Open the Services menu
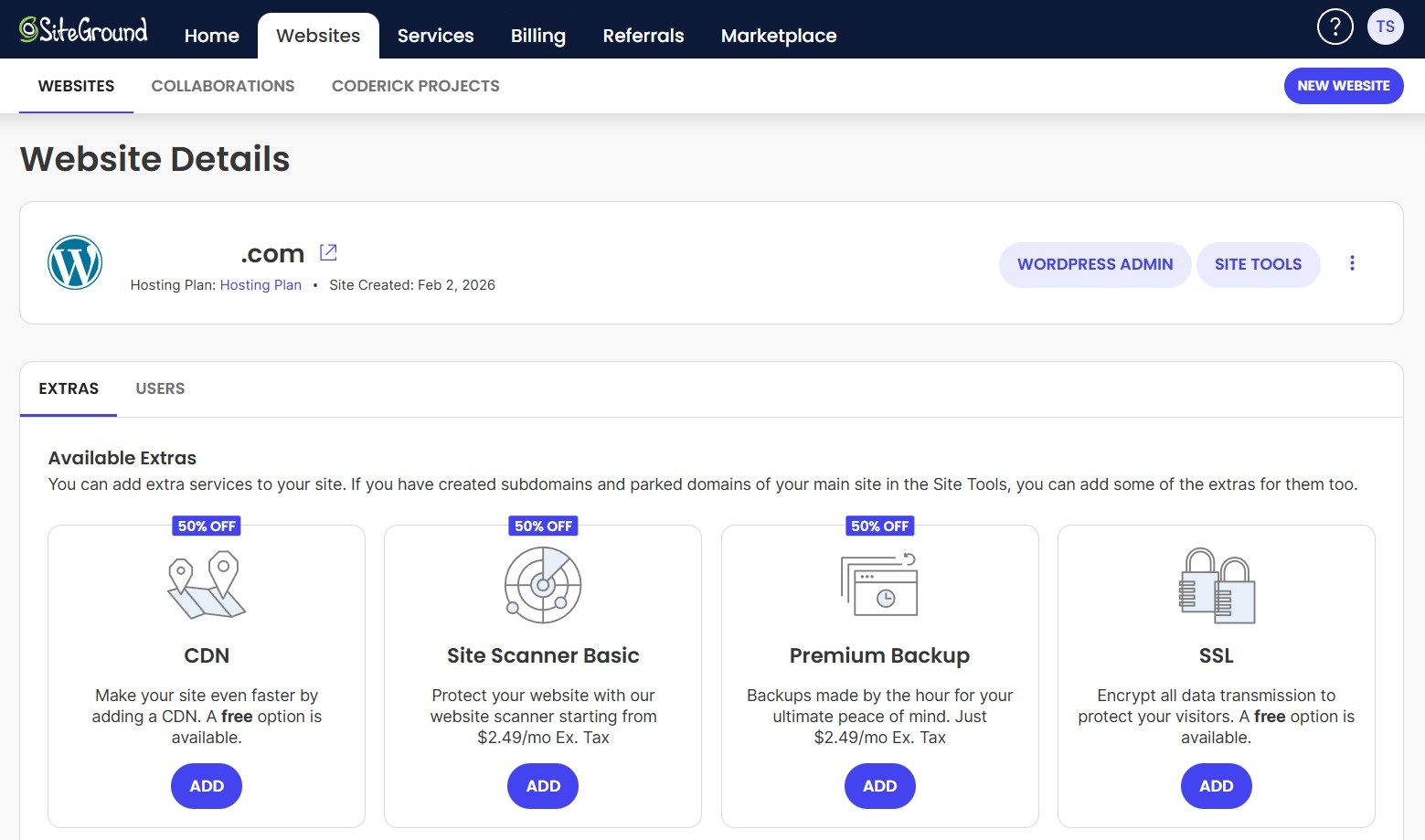The image size is (1425, 840). 435,36
